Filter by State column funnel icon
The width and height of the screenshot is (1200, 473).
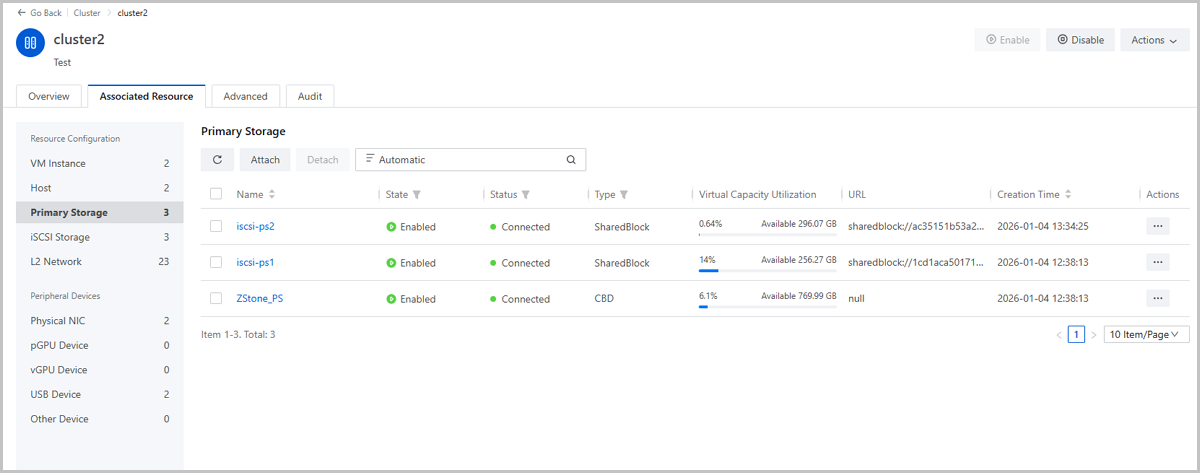pos(417,195)
